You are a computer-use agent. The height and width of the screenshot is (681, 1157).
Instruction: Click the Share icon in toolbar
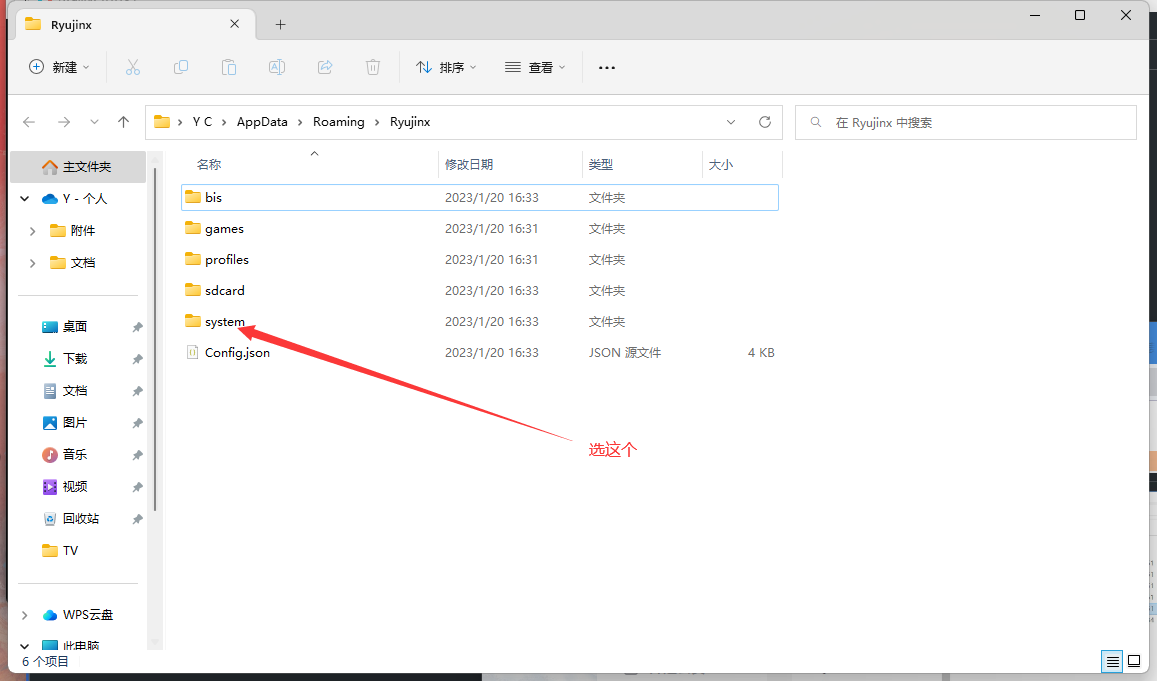click(x=325, y=67)
